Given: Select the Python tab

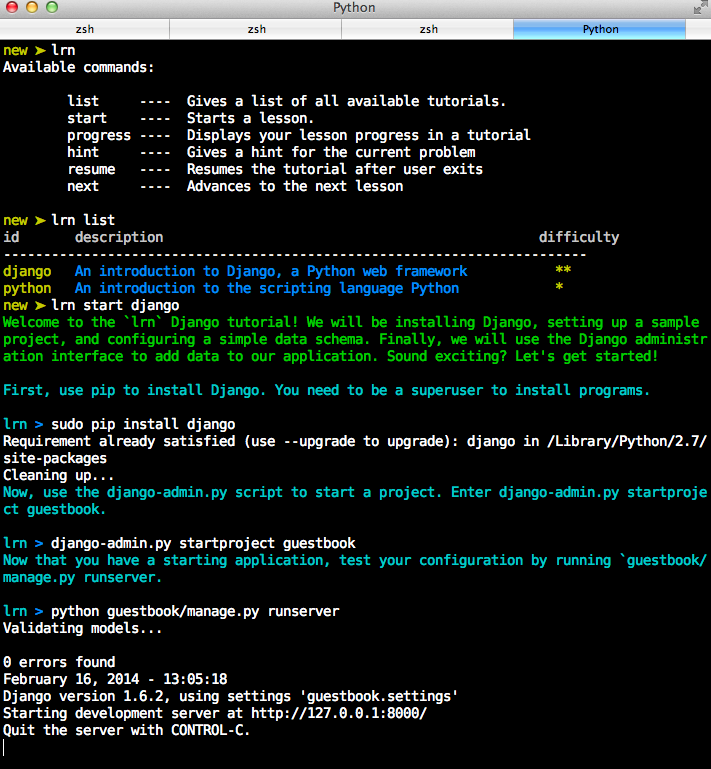Looking at the screenshot, I should pyautogui.click(x=600, y=29).
